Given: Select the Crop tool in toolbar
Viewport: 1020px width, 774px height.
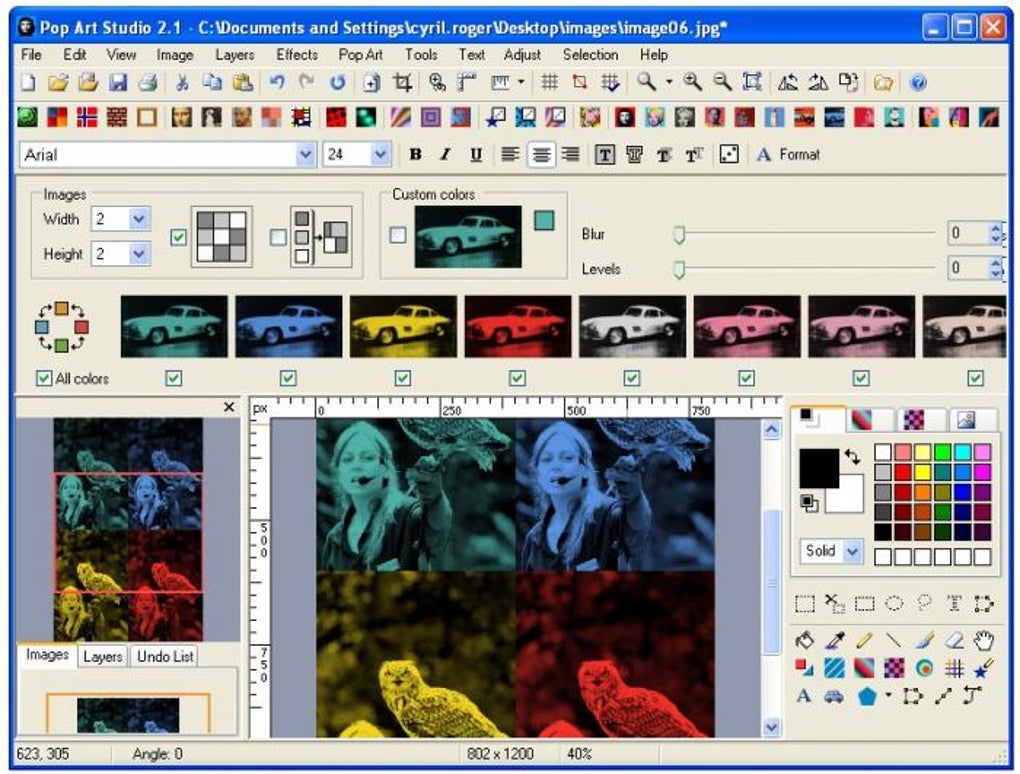Looking at the screenshot, I should (403, 83).
